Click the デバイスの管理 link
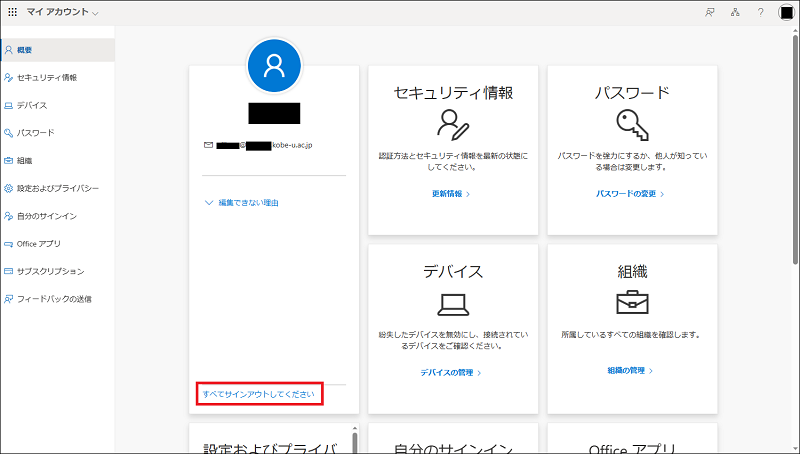The image size is (800, 454). click(451, 373)
